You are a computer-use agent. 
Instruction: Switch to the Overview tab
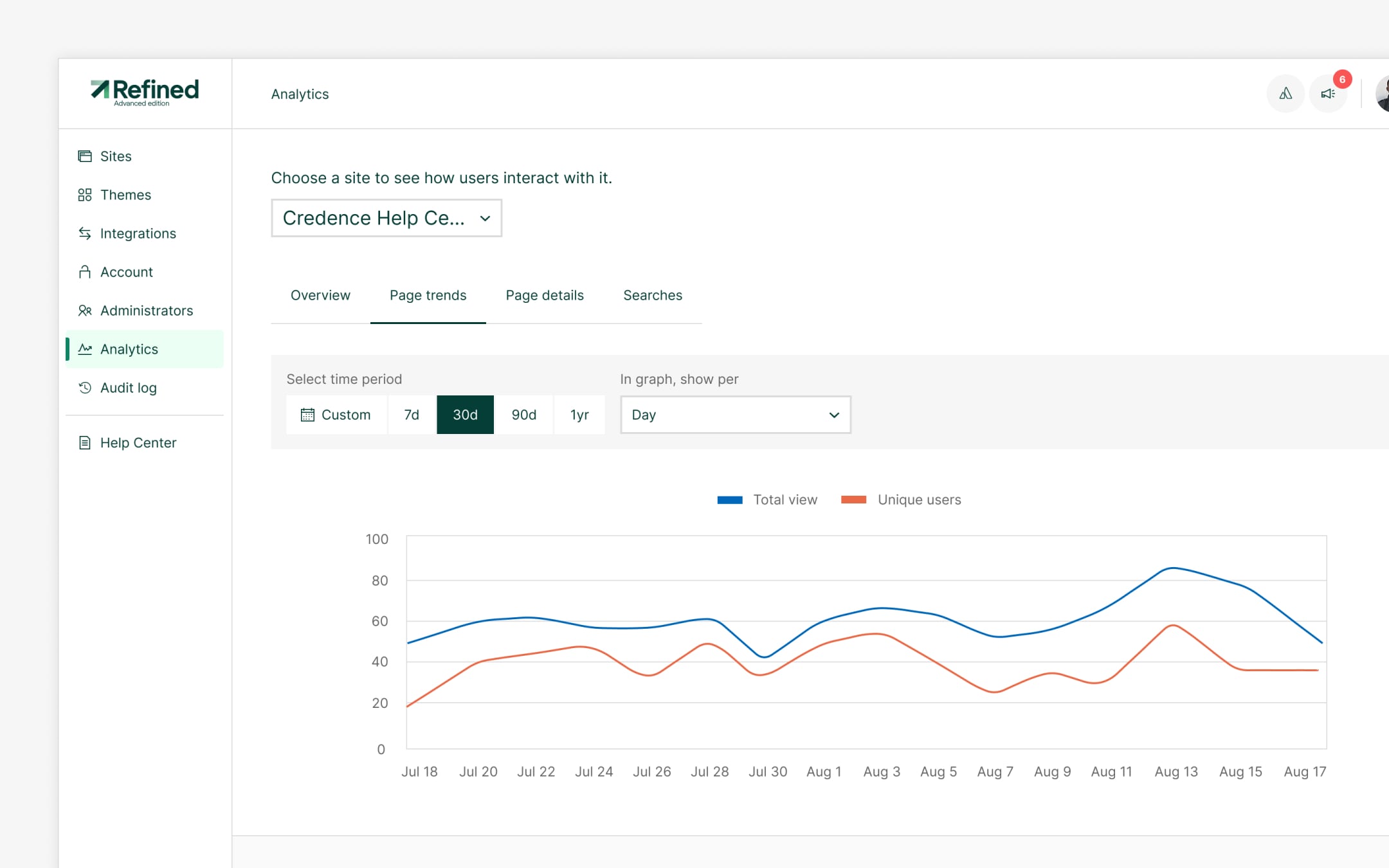[320, 295]
